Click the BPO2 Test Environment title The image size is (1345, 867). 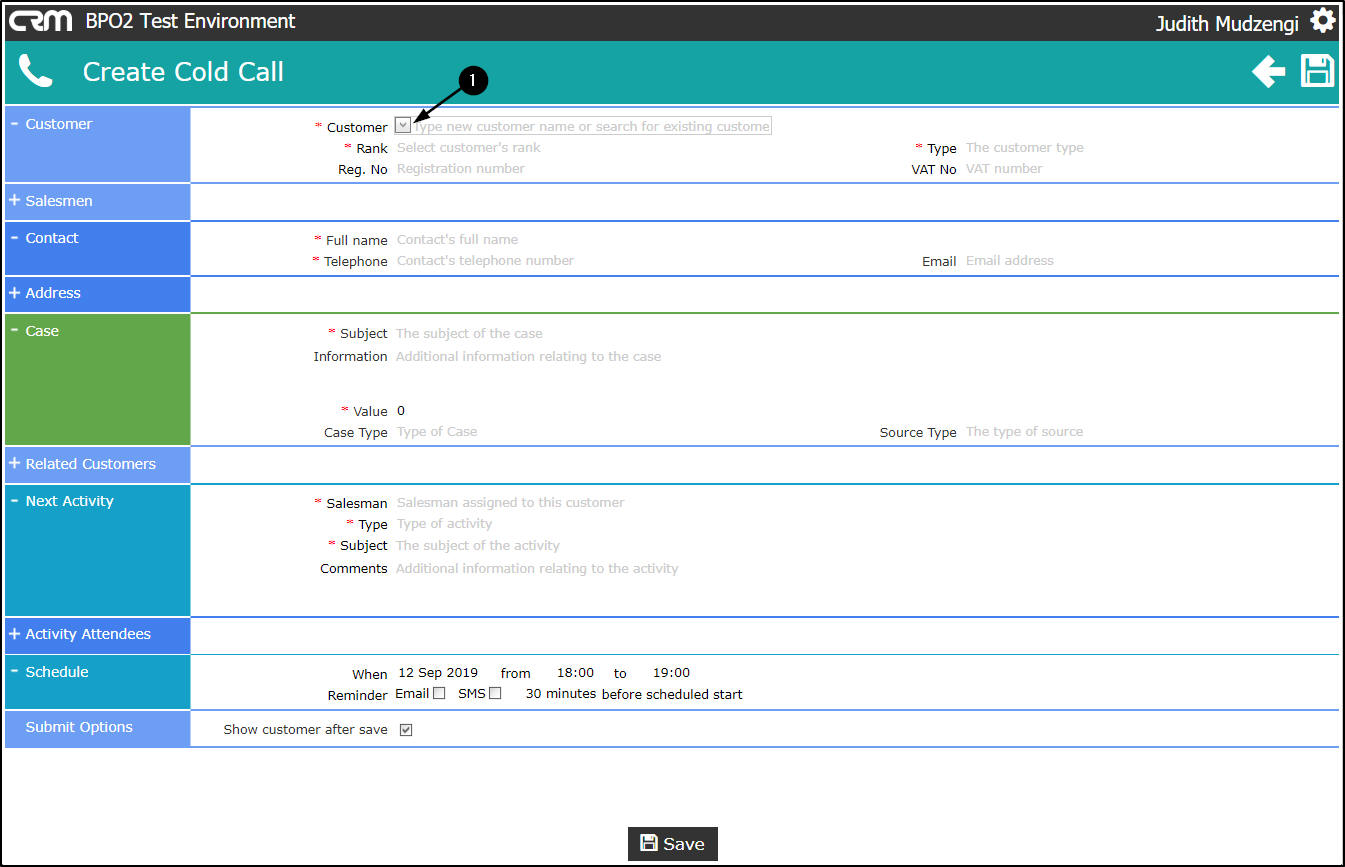190,21
